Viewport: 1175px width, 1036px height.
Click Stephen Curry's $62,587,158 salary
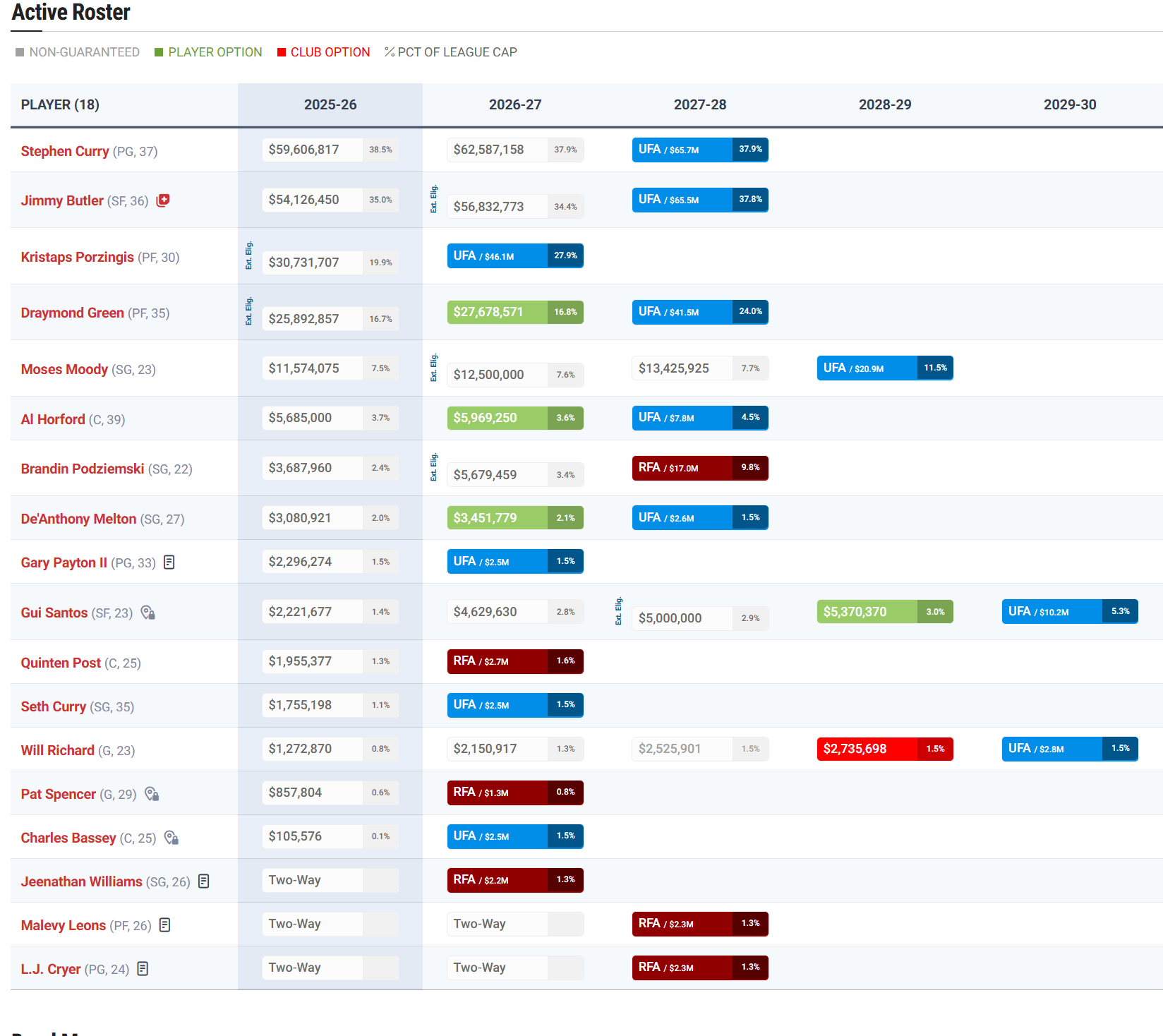tap(515, 150)
